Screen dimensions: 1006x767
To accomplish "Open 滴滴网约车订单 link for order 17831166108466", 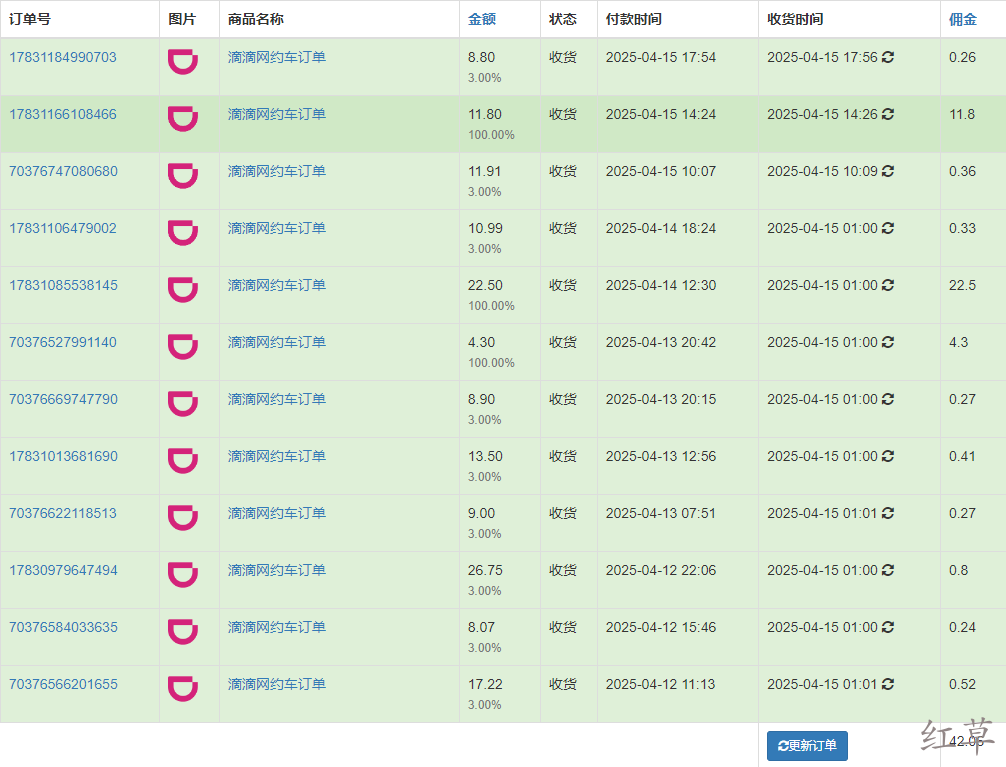I will tap(277, 114).
